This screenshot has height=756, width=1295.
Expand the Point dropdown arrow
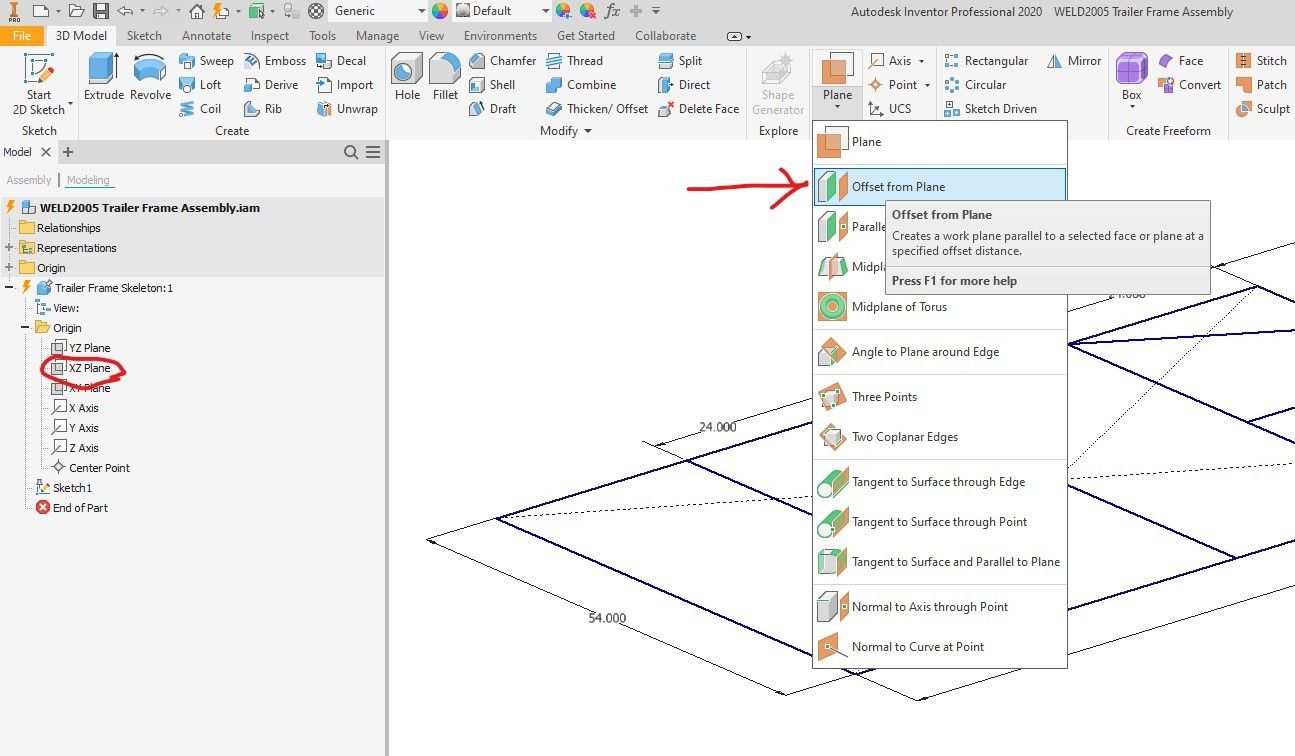tap(927, 85)
